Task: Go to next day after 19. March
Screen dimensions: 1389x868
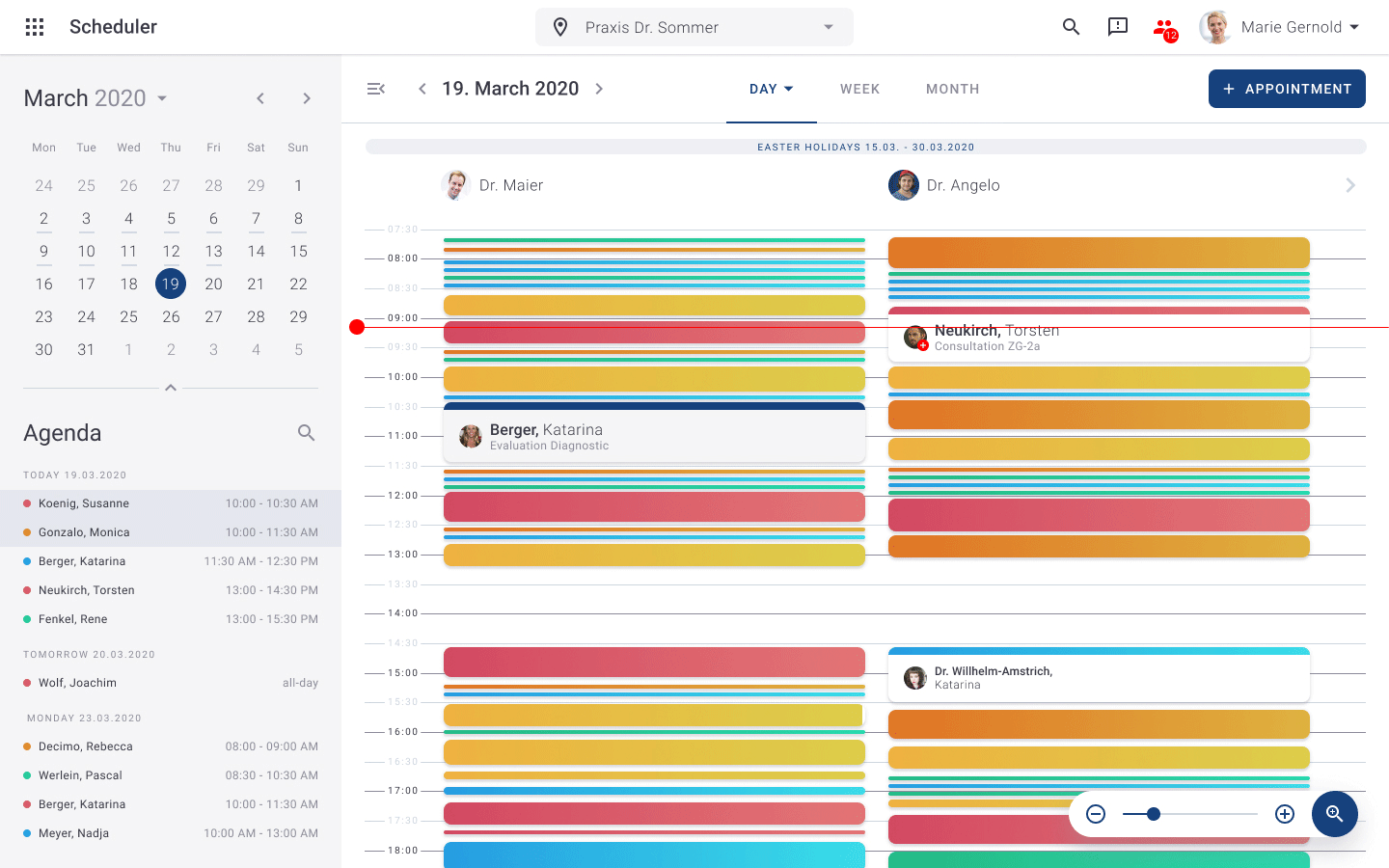Action: click(x=599, y=89)
